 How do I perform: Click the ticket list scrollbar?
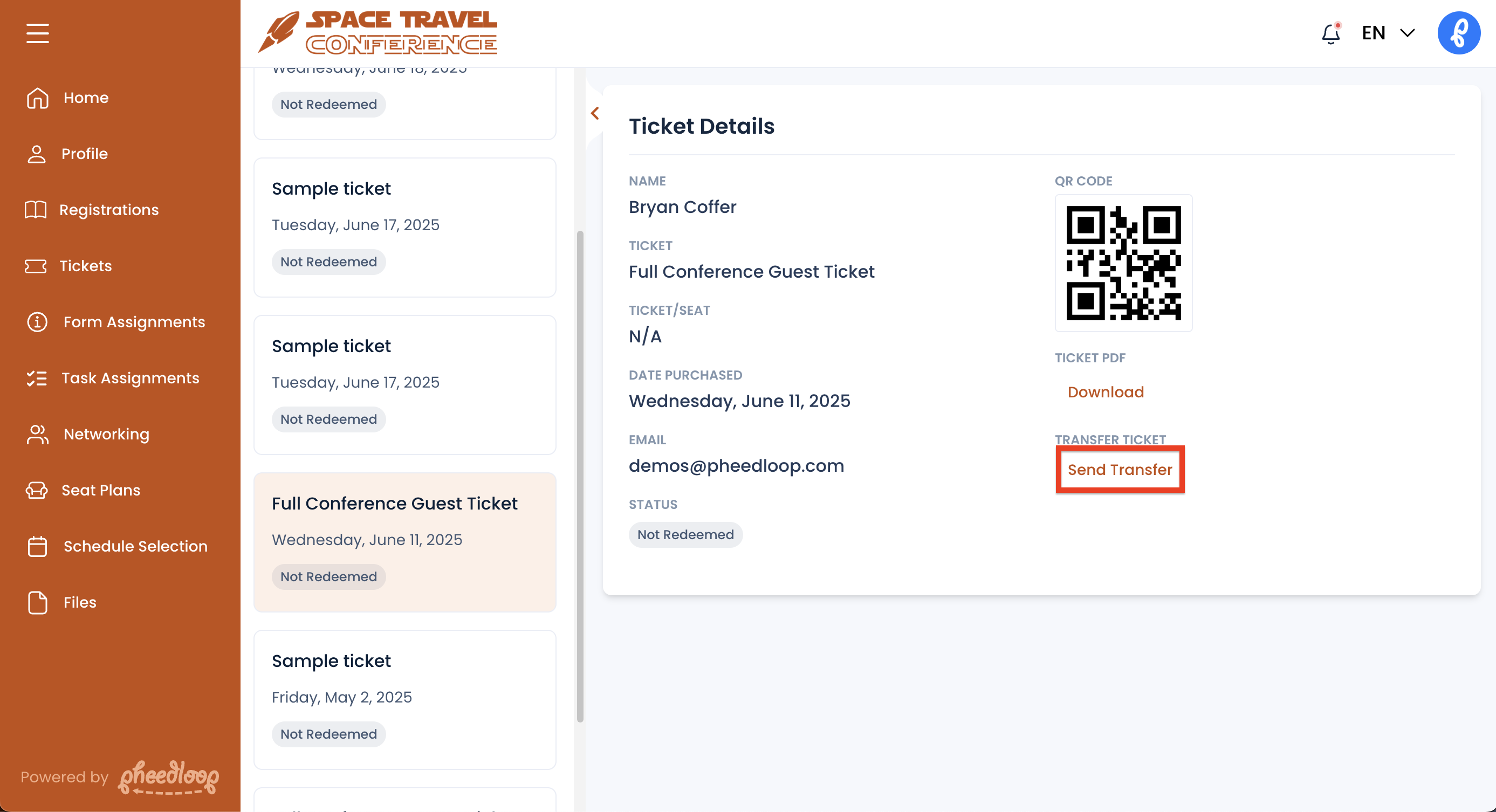(x=580, y=476)
